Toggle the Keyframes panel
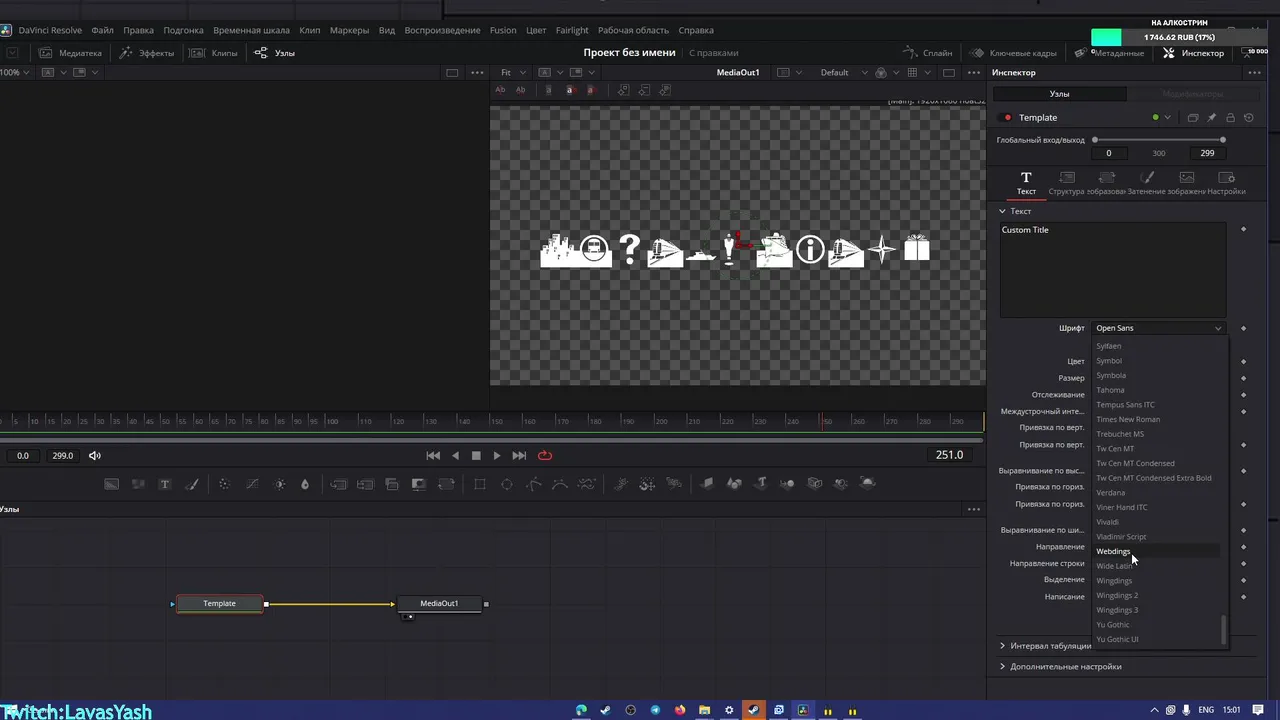This screenshot has height=720, width=1280. (x=1013, y=53)
